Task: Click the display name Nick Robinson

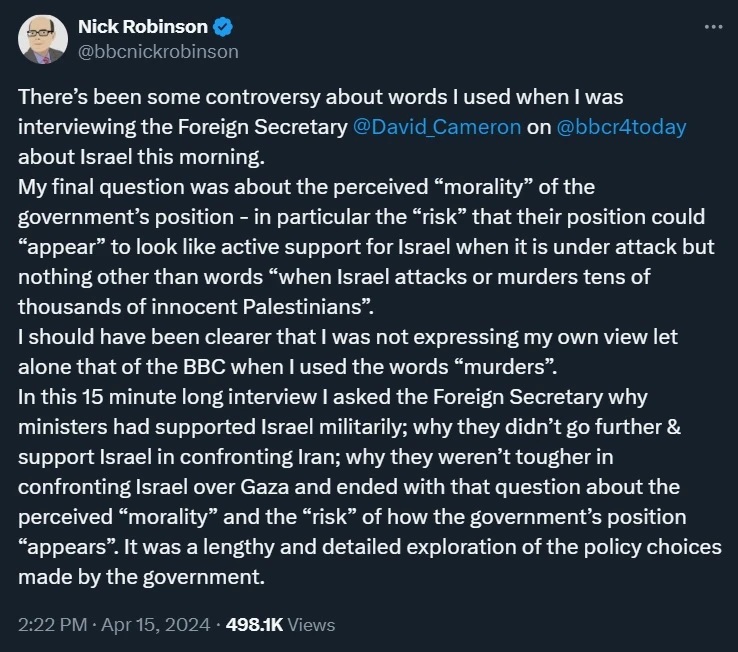Action: click(x=142, y=27)
